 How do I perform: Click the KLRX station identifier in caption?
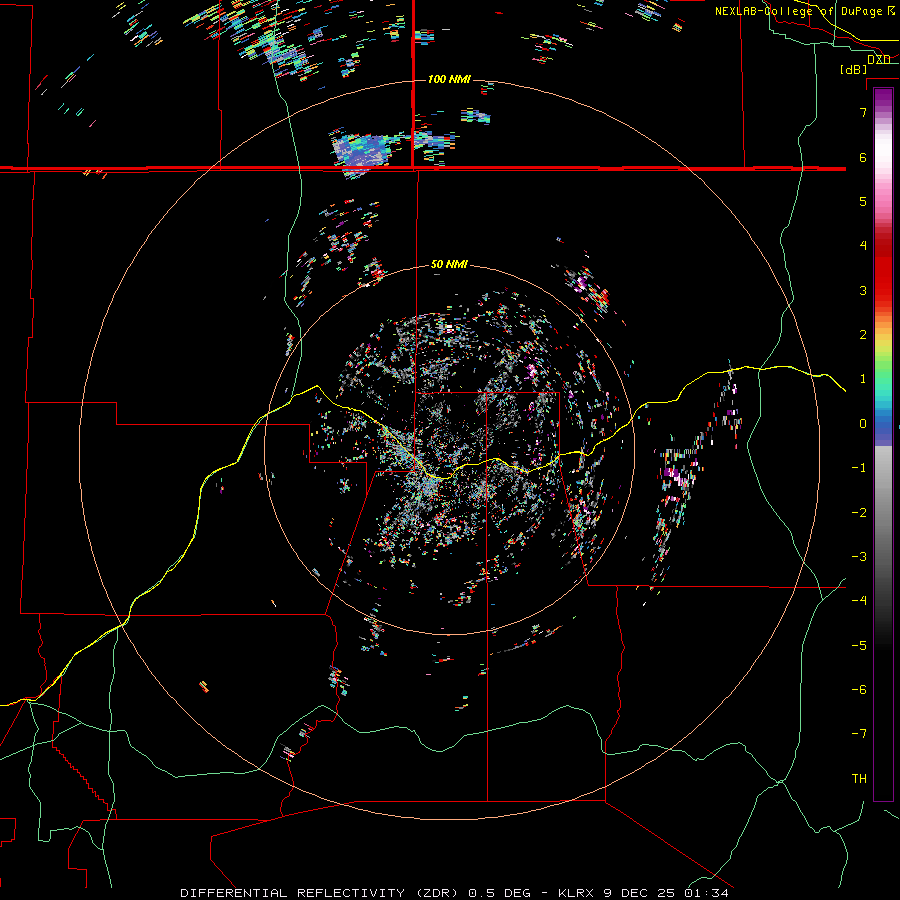[576, 893]
